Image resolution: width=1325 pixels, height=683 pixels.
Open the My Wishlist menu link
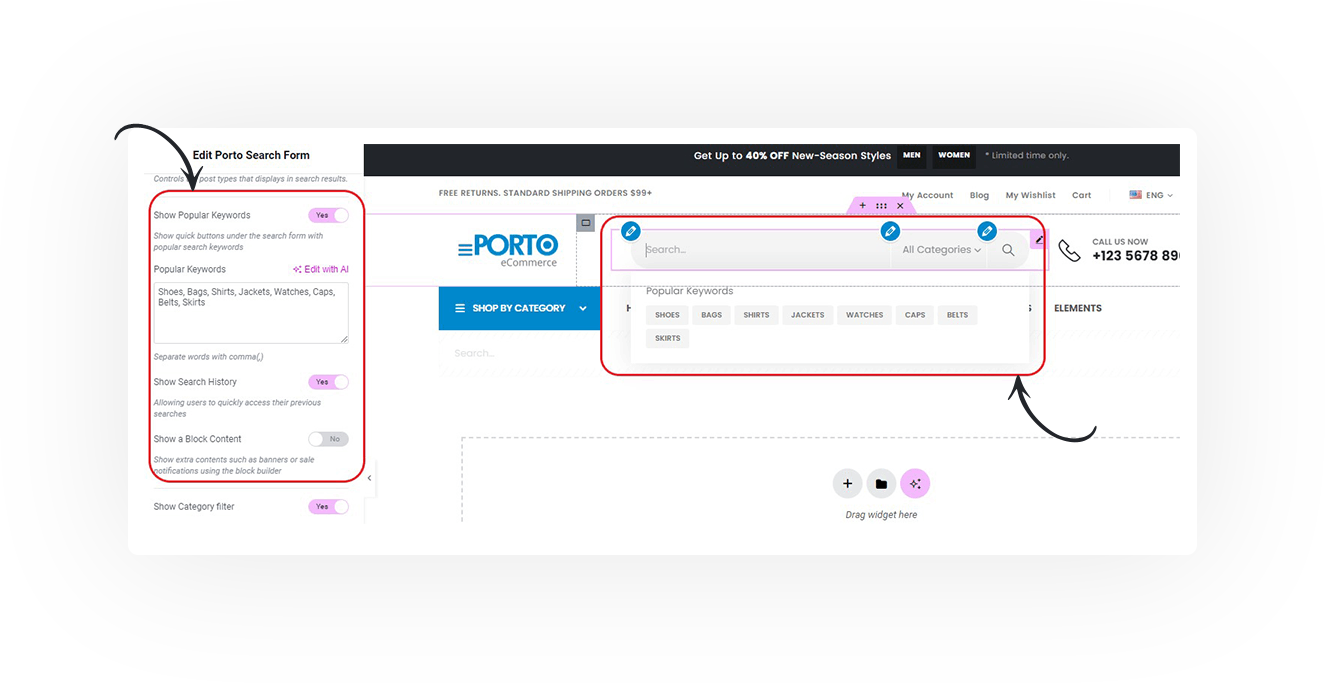[x=1030, y=196]
